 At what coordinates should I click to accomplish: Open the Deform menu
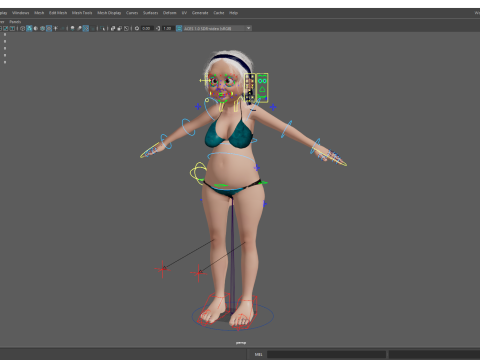coord(169,13)
